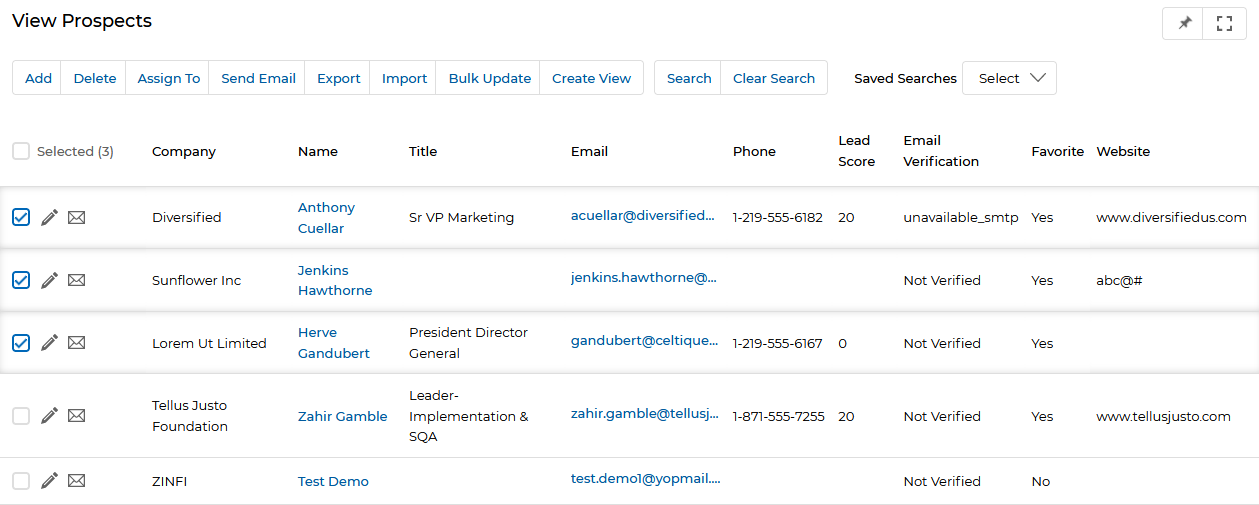Click the Email column header

coord(589,151)
